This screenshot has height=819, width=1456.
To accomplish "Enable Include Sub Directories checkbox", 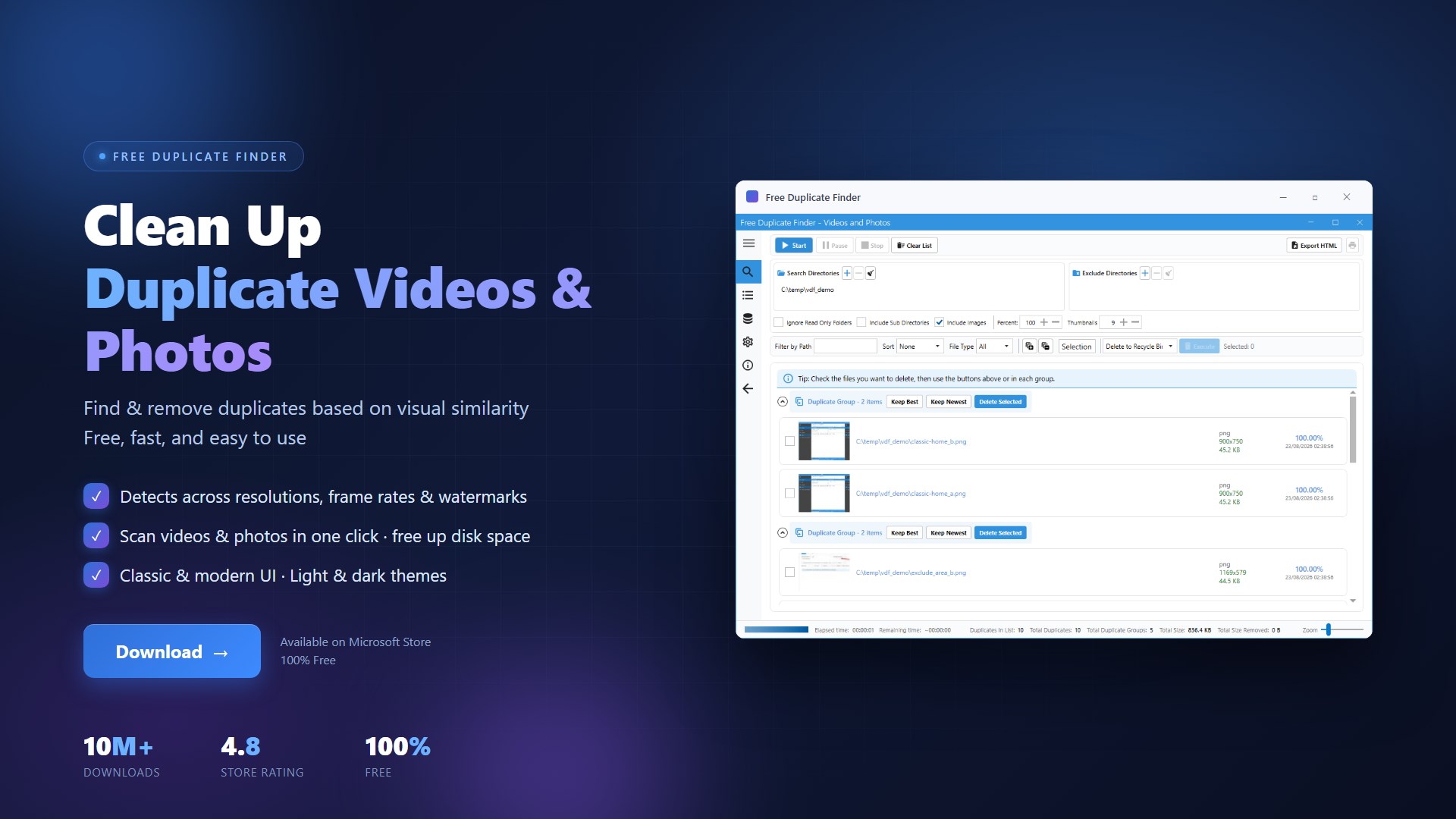I will point(861,322).
